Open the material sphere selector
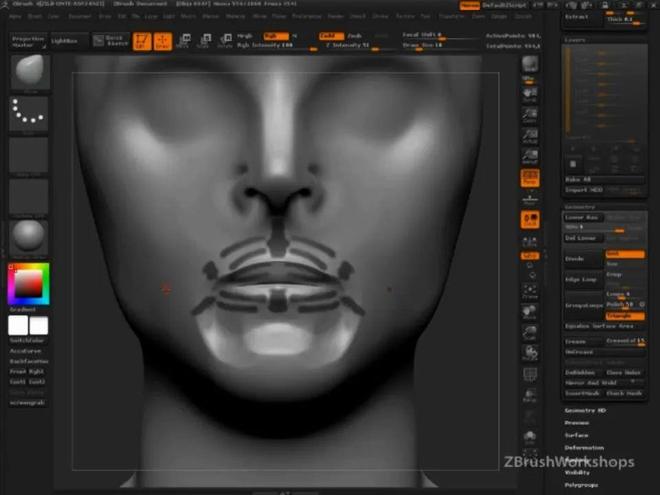Image resolution: width=660 pixels, height=495 pixels. [x=29, y=238]
